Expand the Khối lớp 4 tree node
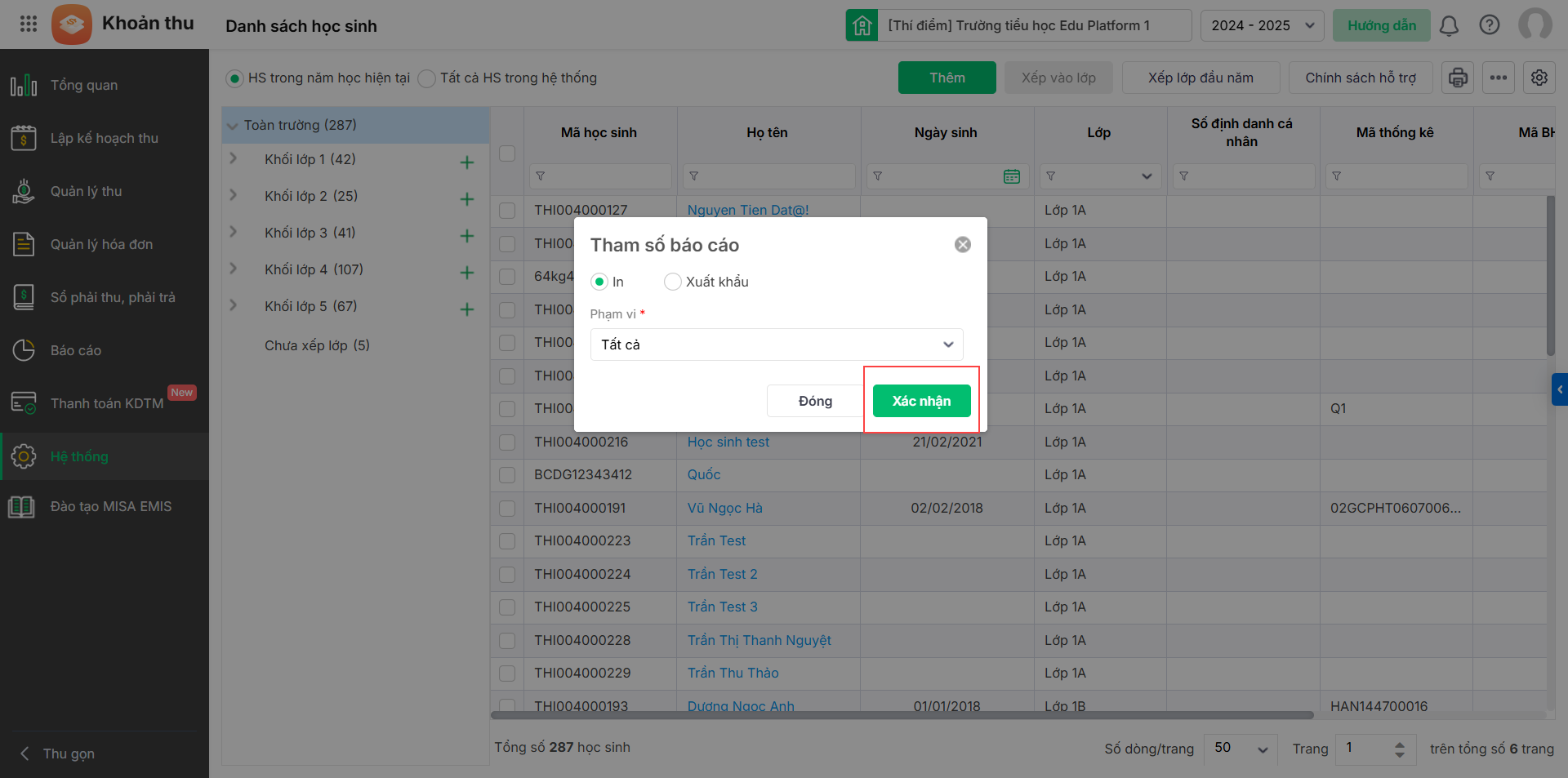 (x=234, y=269)
